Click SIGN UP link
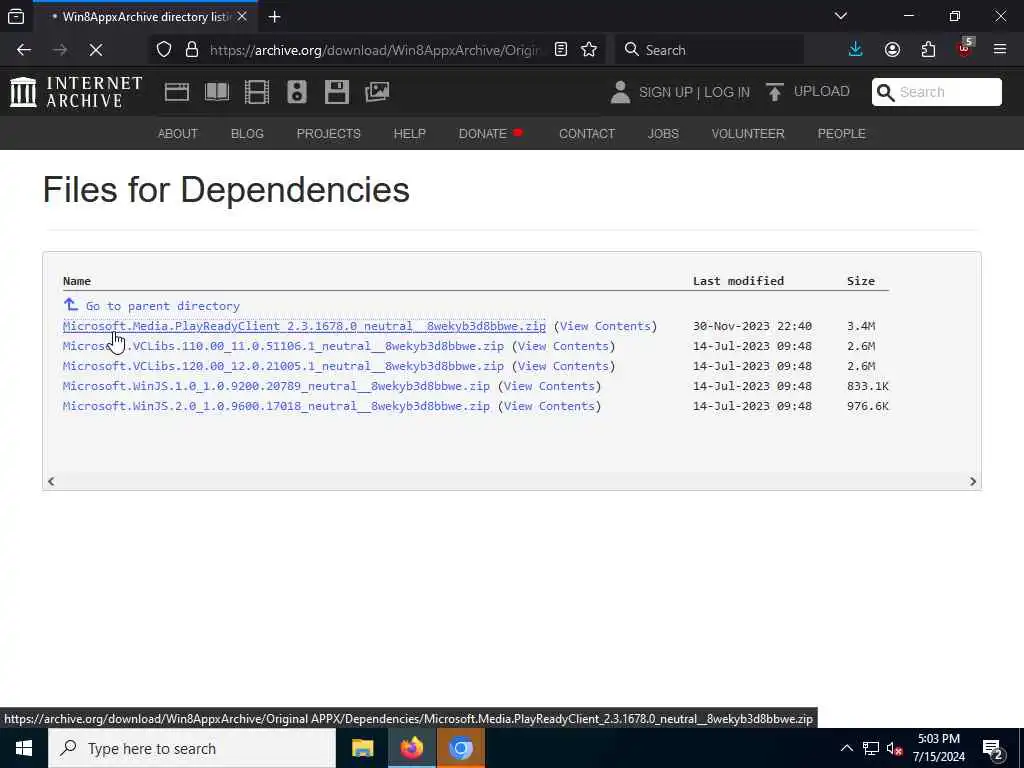This screenshot has height=768, width=1024. tap(666, 93)
